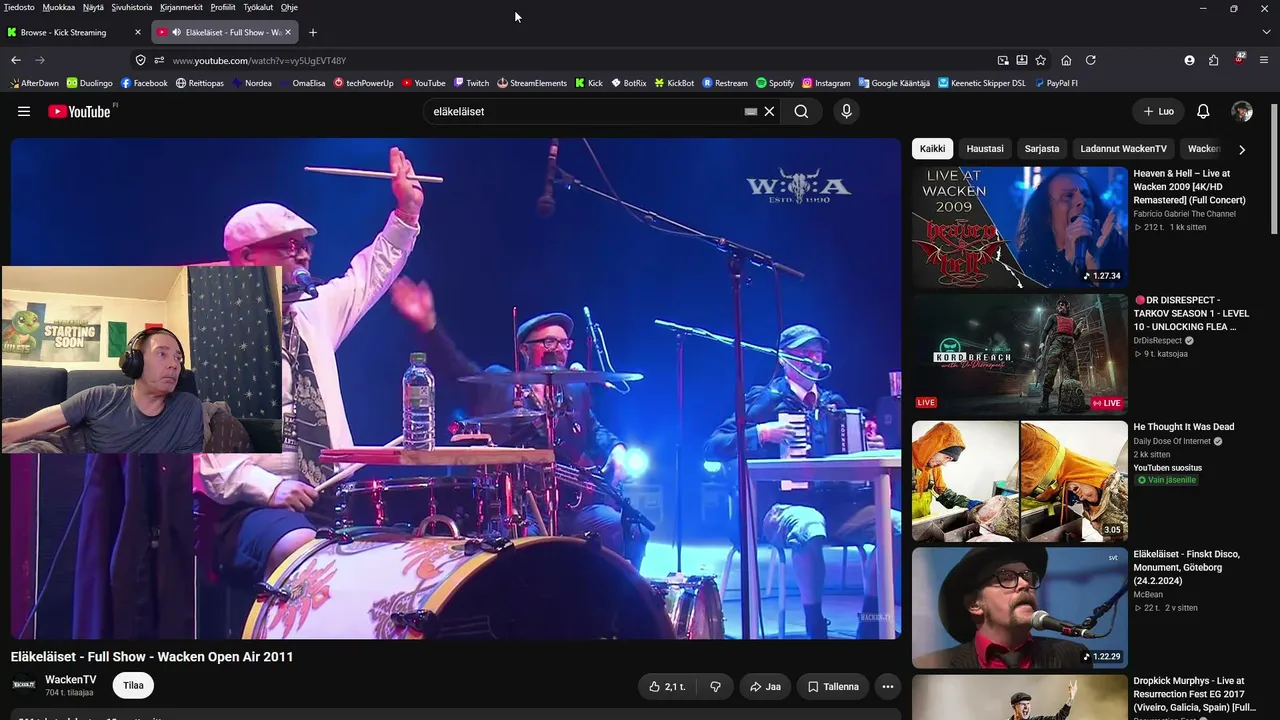Open the WackenTV channel avatar
The image size is (1280, 720).
click(24, 685)
